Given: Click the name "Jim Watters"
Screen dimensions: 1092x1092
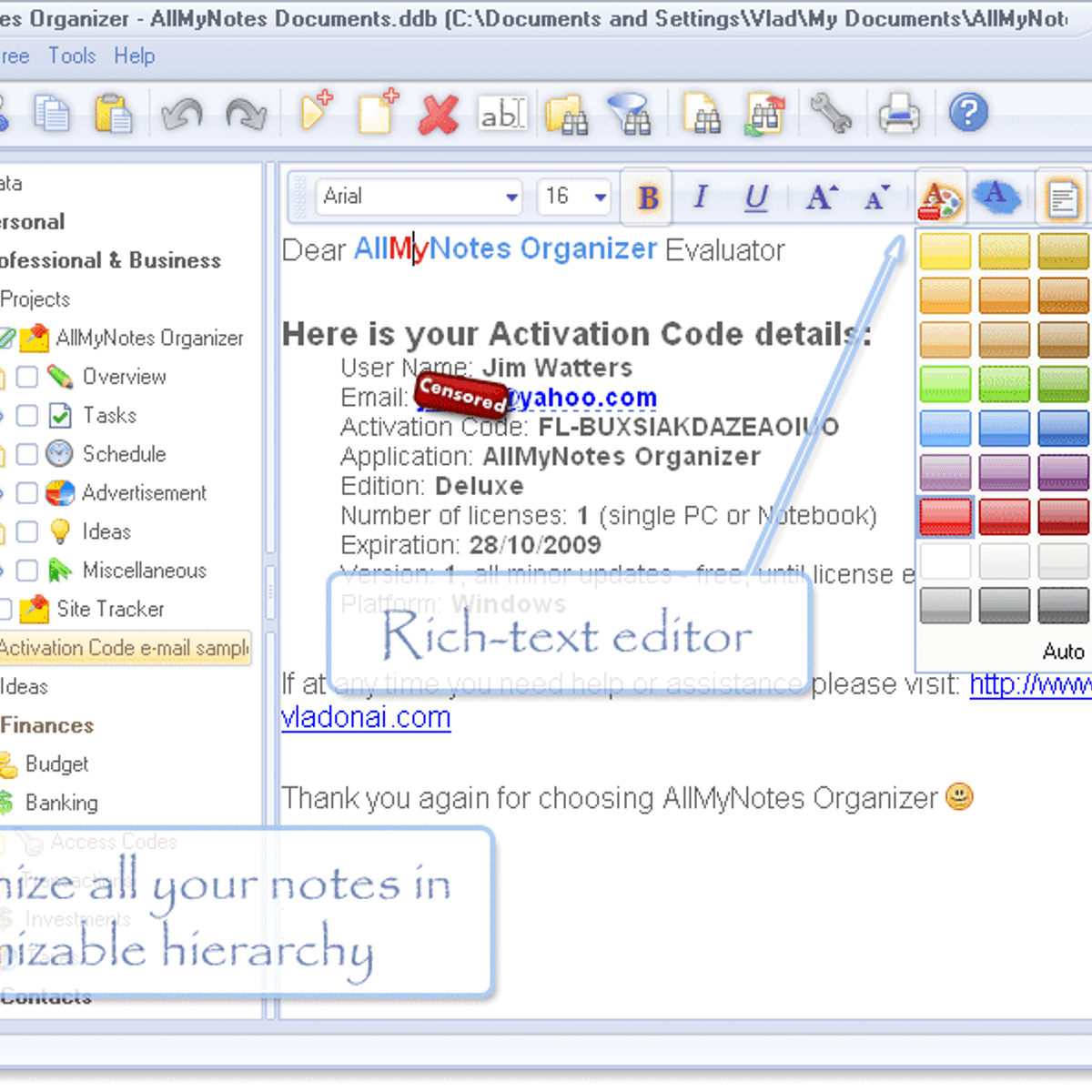Looking at the screenshot, I should [557, 368].
